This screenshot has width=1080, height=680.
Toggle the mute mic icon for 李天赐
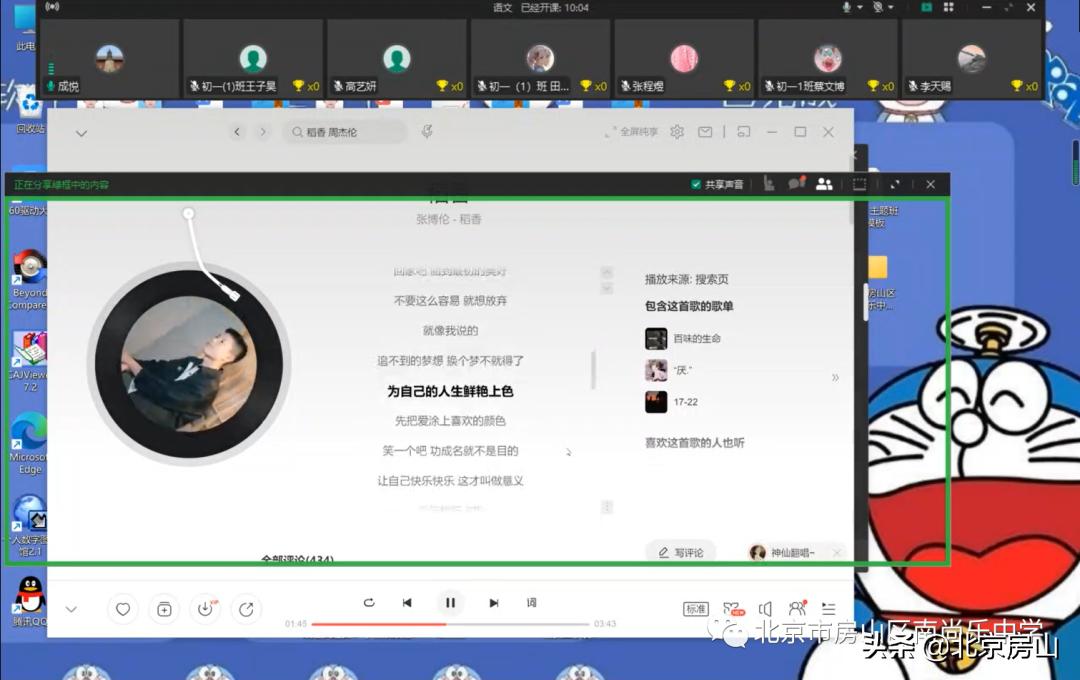912,86
